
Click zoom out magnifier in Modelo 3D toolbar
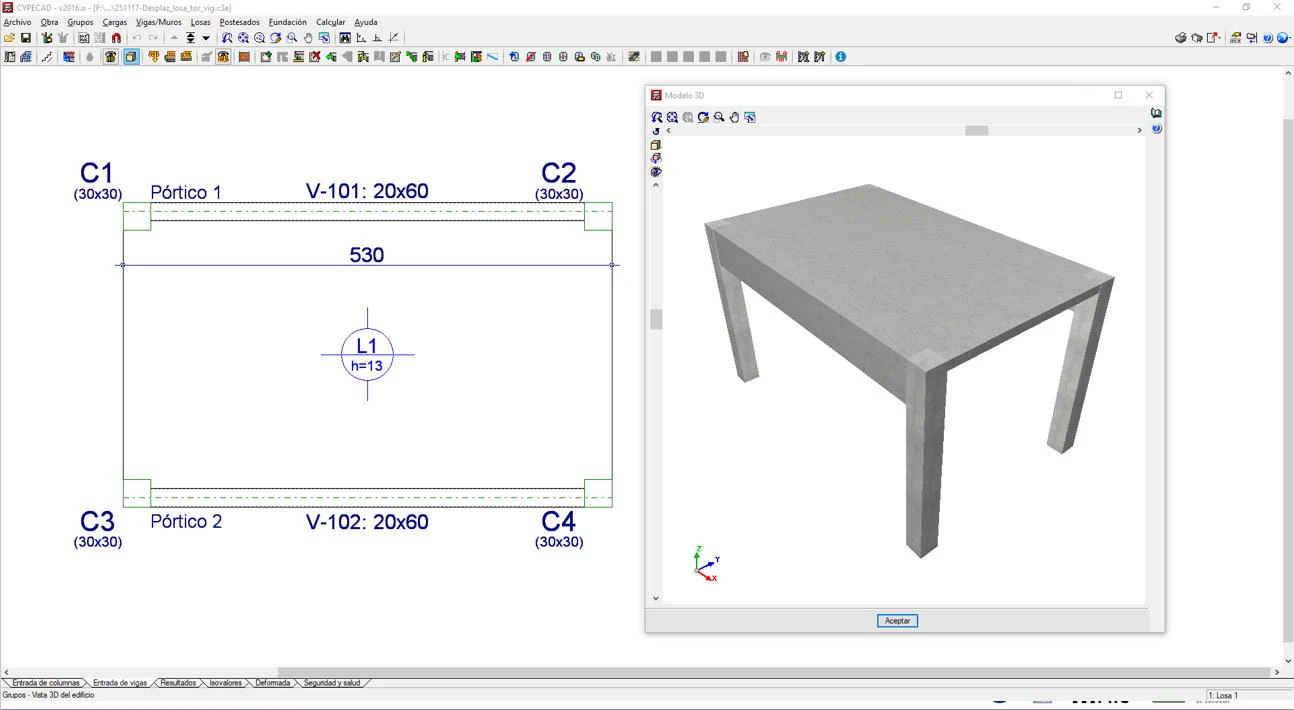(x=719, y=117)
